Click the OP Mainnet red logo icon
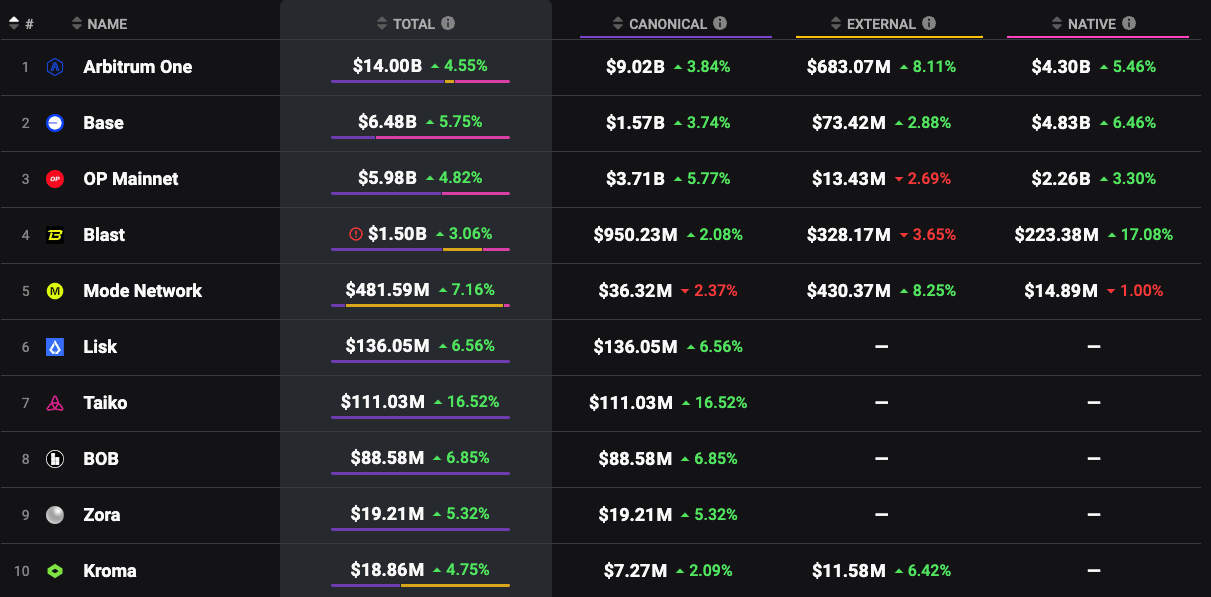1211x597 pixels. click(x=55, y=179)
